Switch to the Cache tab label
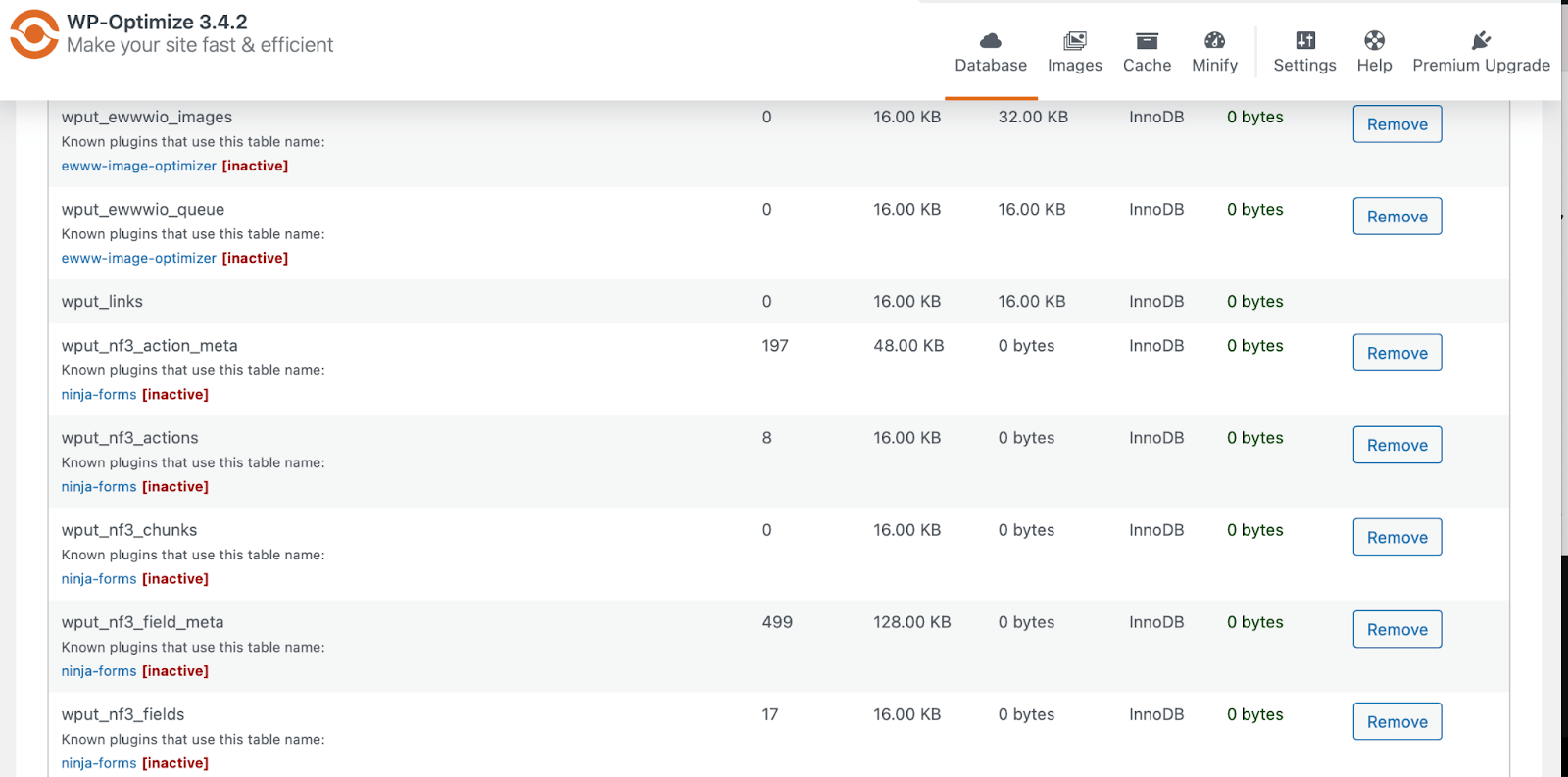The height and width of the screenshot is (777, 1568). coord(1147,66)
